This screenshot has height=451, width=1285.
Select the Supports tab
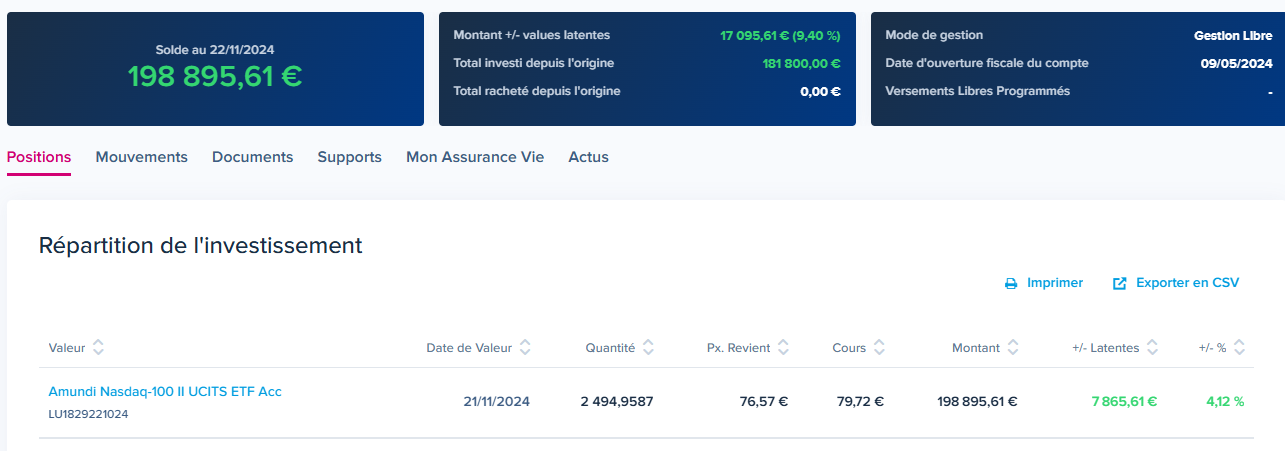click(x=350, y=157)
